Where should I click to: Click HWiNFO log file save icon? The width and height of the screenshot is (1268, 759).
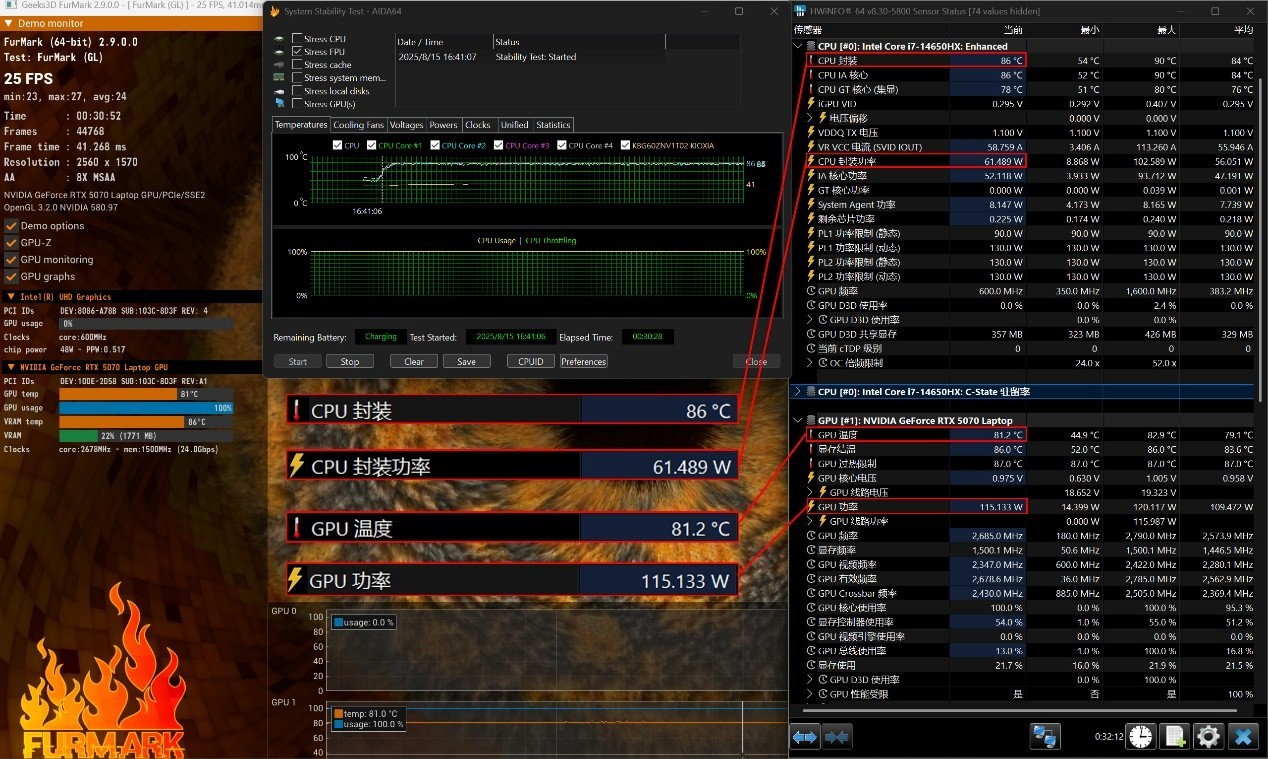[x=1175, y=737]
